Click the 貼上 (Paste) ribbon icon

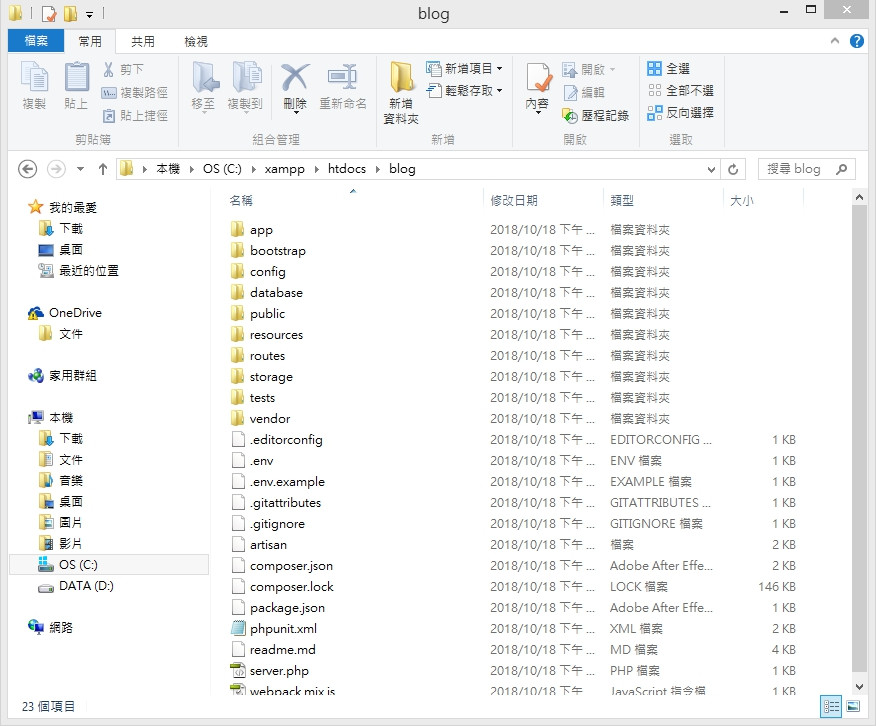(x=76, y=85)
